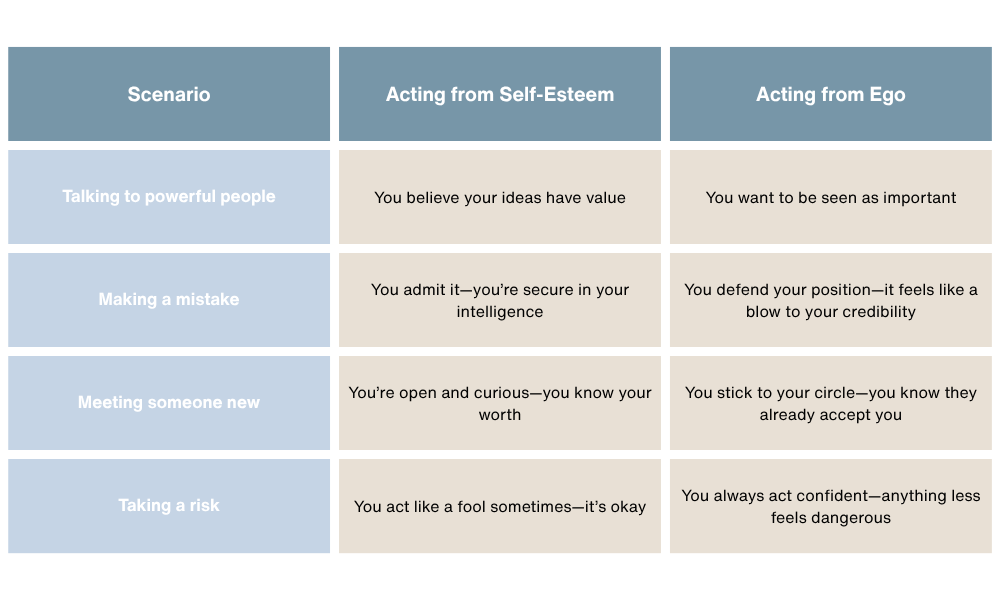Select 'You want to be seen as important'
This screenshot has width=1000, height=600.
(x=830, y=197)
